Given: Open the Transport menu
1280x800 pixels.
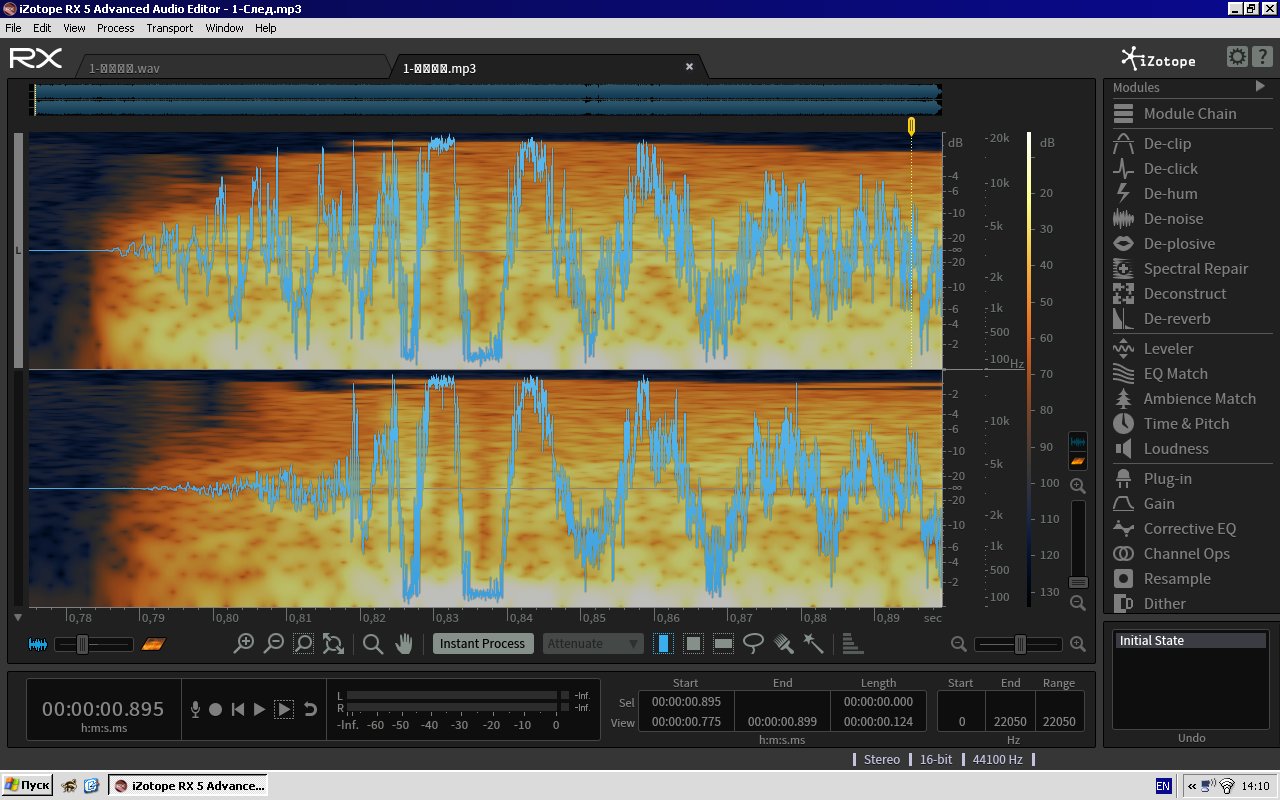Looking at the screenshot, I should tap(169, 28).
